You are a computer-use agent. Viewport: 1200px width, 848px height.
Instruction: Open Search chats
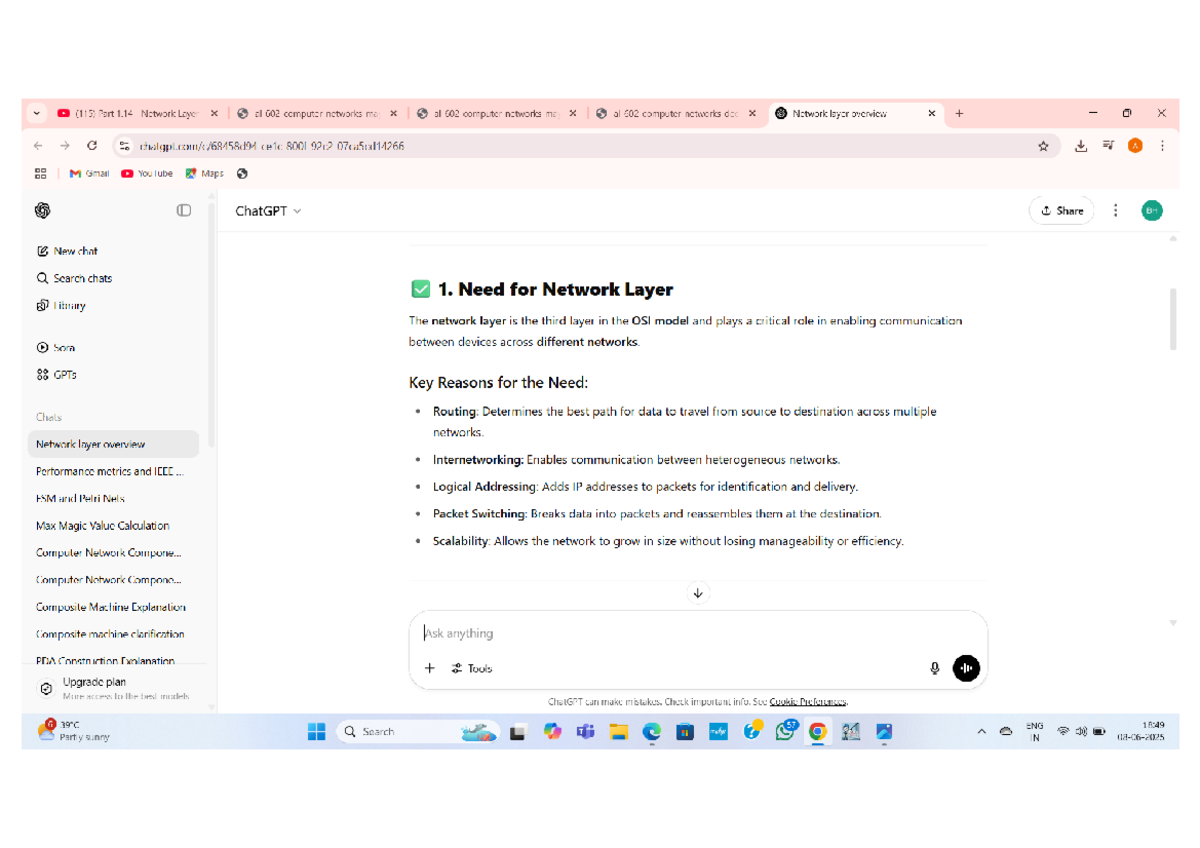coord(74,278)
